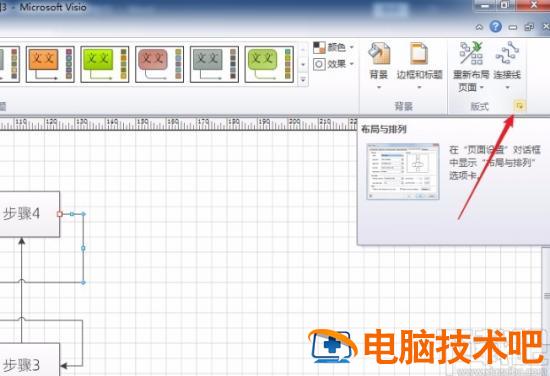Image resolution: width=550 pixels, height=376 pixels.
Task: Select the bright green theme thumbnail
Action: [105, 64]
